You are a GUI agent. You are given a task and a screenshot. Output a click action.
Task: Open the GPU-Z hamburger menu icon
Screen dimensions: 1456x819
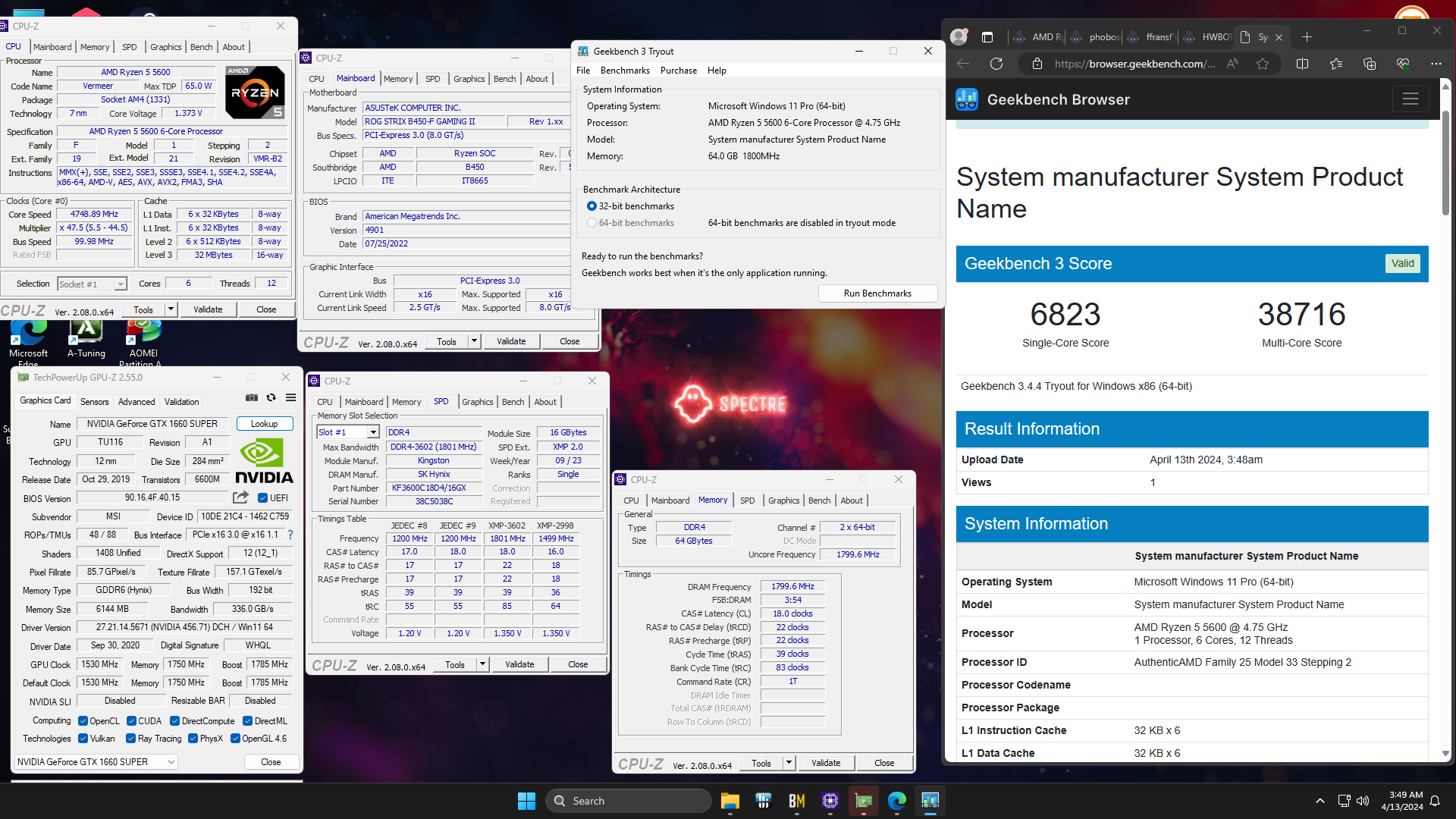point(290,397)
